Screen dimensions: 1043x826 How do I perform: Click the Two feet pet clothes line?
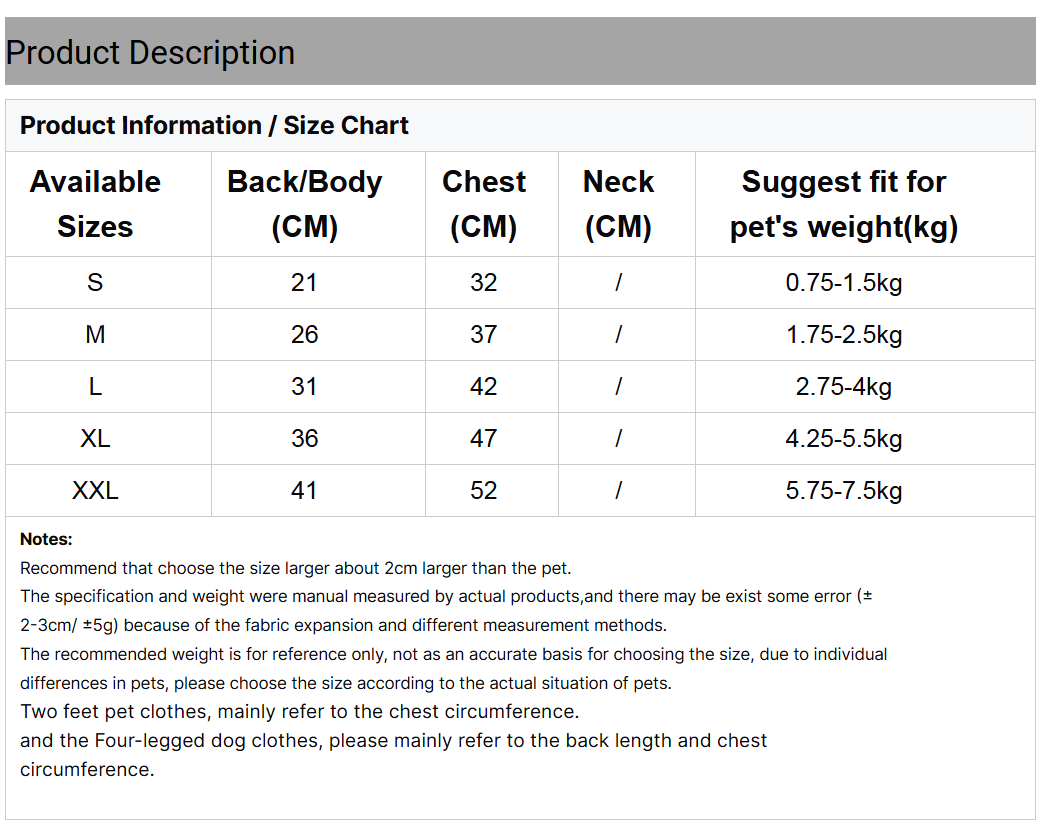tap(299, 712)
